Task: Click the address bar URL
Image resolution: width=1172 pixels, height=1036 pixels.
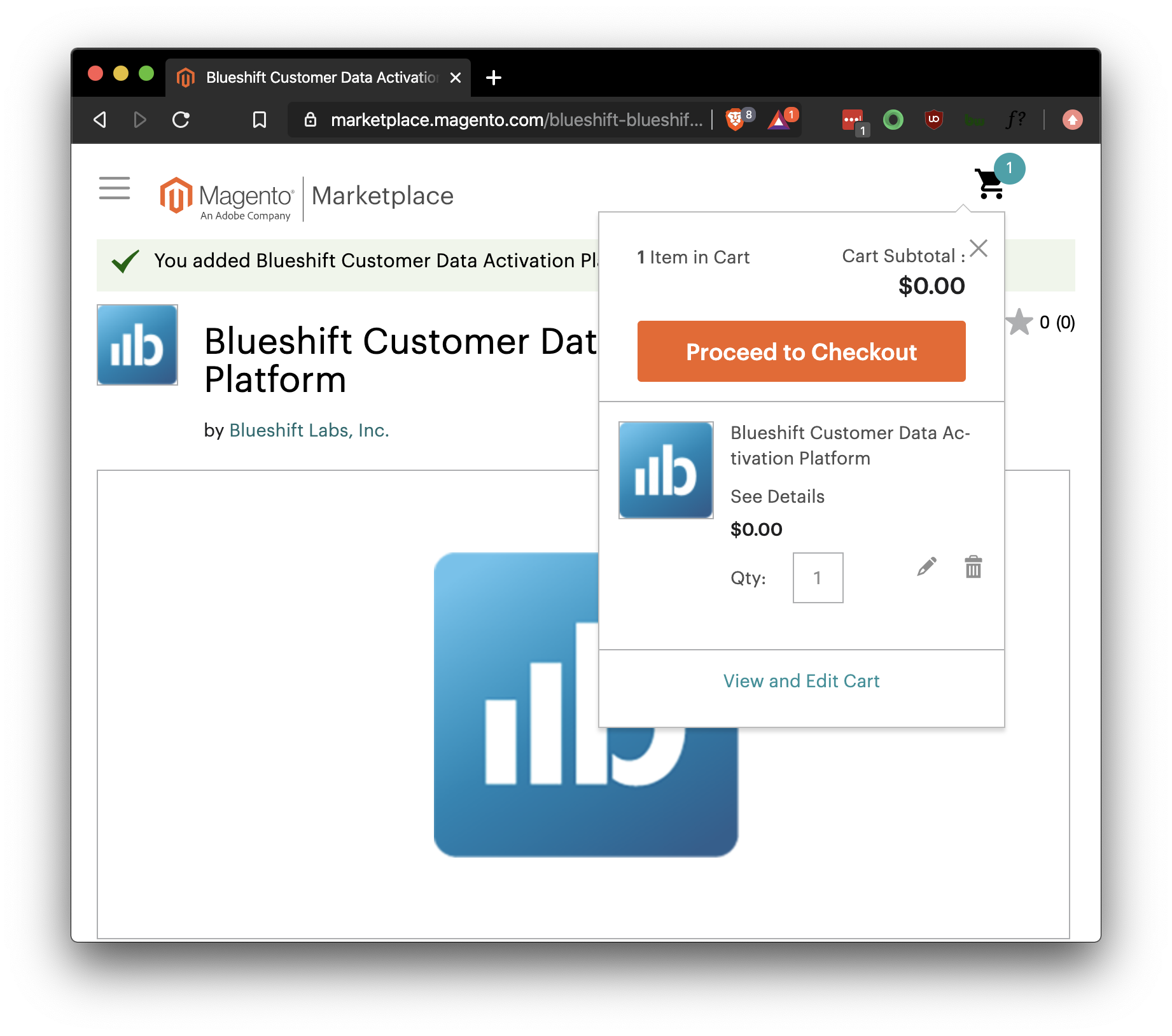Action: pyautogui.click(x=516, y=120)
